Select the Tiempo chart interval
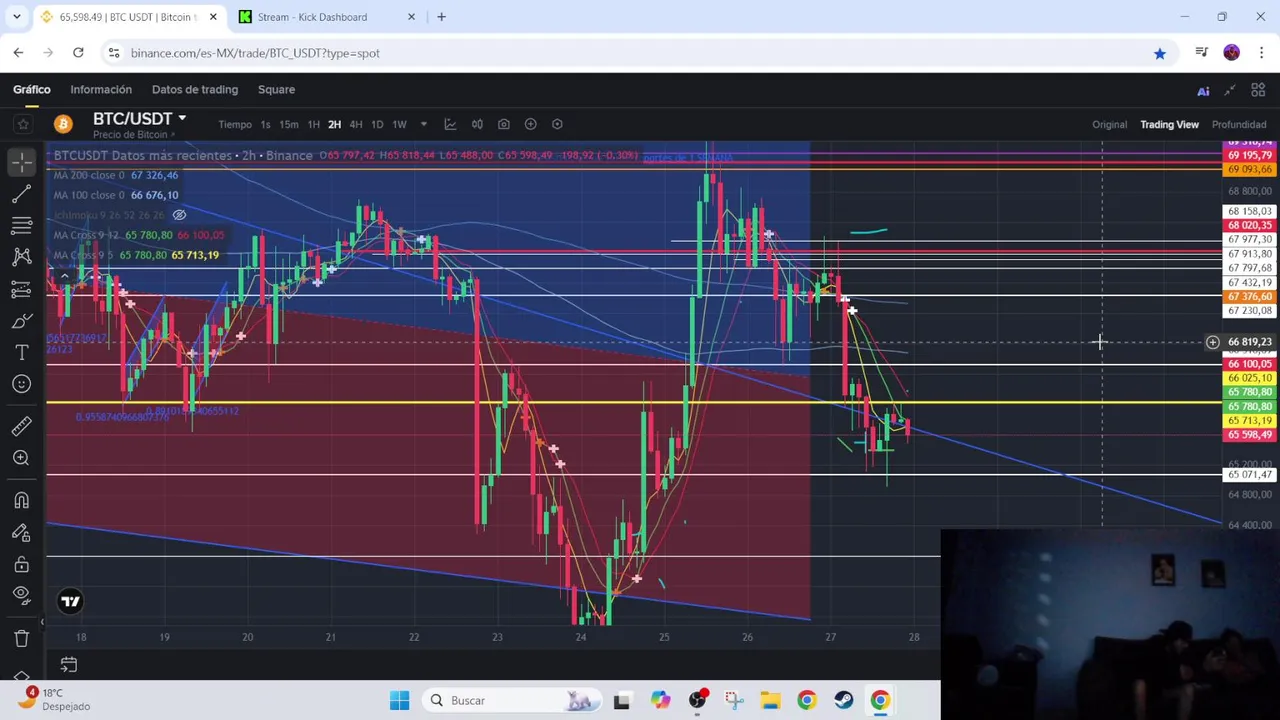Image resolution: width=1280 pixels, height=720 pixels. [x=235, y=124]
